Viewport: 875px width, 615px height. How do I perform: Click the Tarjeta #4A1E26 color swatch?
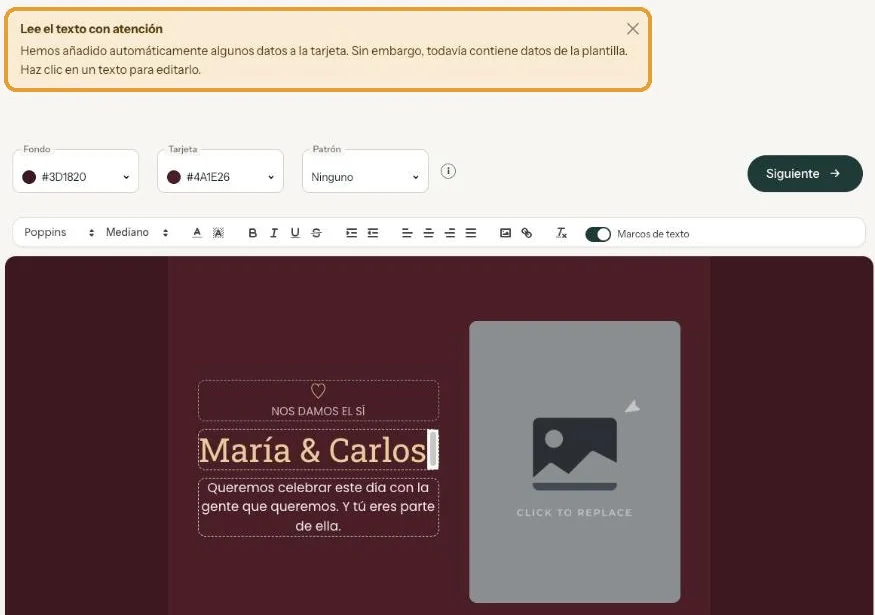point(174,177)
